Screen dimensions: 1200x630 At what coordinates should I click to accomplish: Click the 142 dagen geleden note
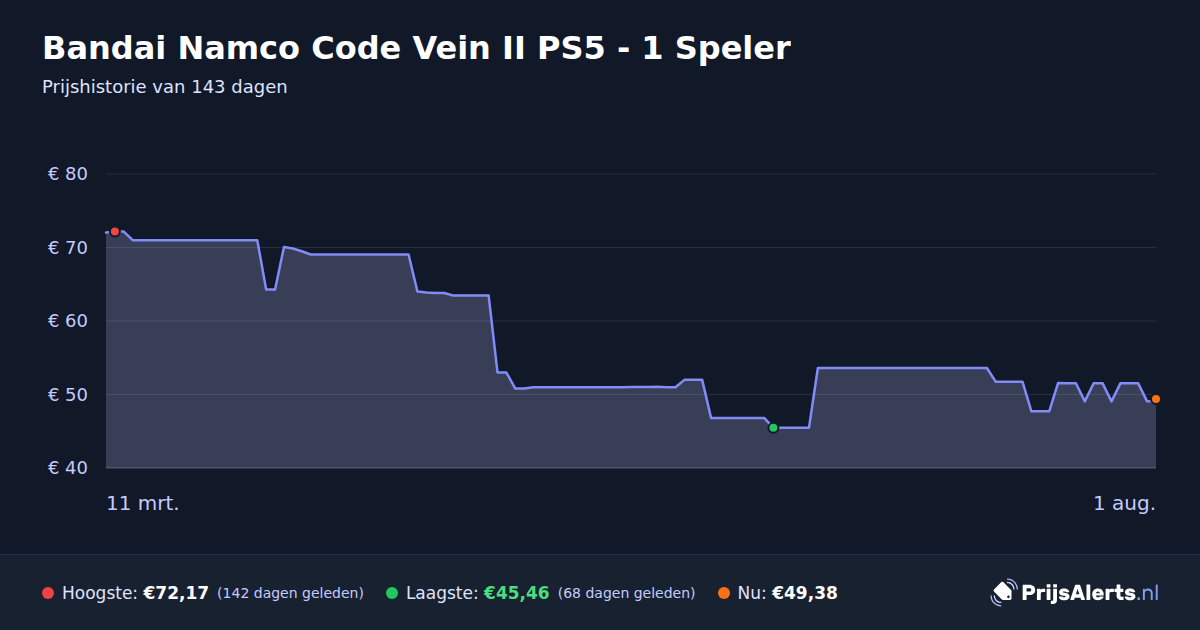pyautogui.click(x=290, y=593)
